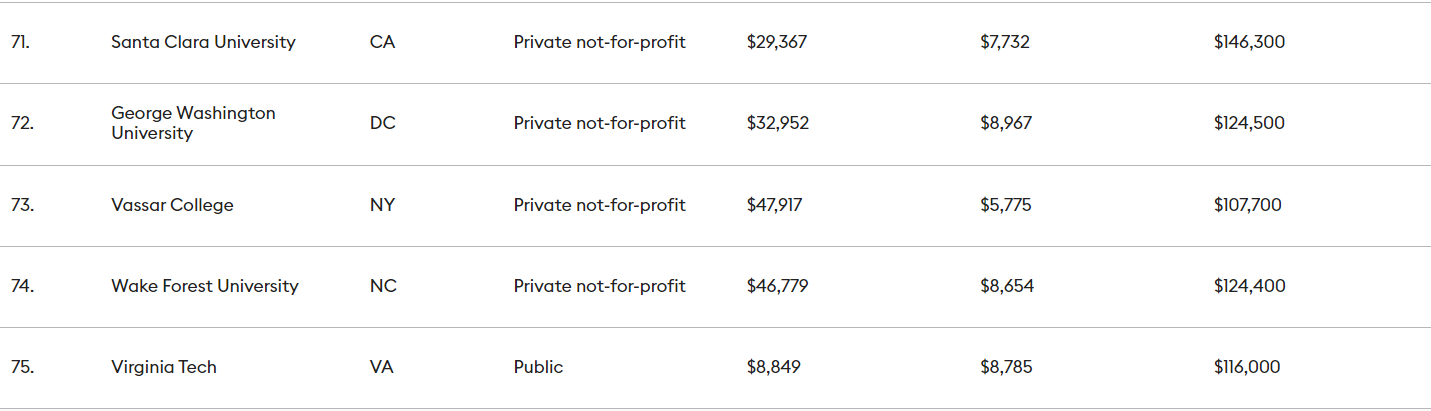Click rank number 71.

pyautogui.click(x=20, y=42)
